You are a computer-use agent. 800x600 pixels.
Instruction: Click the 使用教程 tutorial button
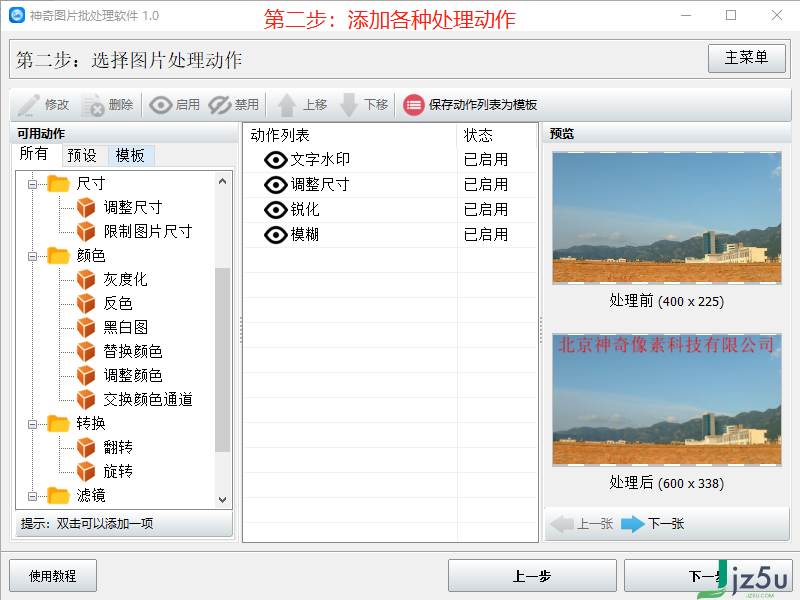pos(52,575)
